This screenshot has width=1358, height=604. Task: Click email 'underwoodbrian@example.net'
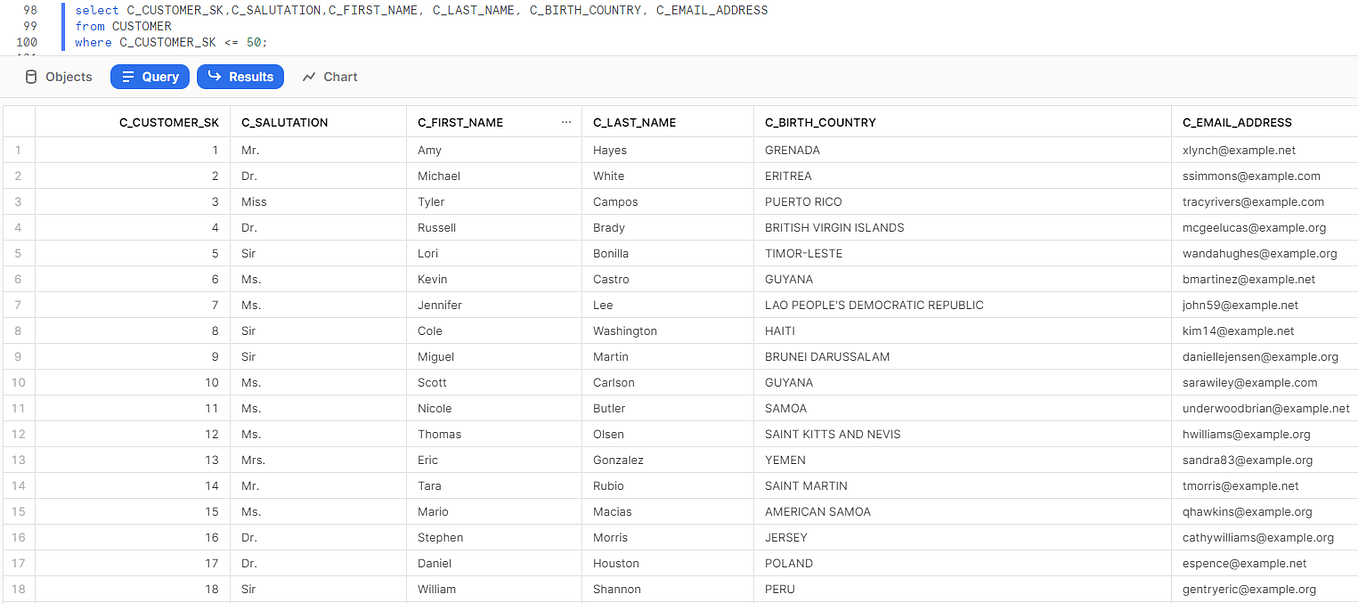pos(1266,409)
